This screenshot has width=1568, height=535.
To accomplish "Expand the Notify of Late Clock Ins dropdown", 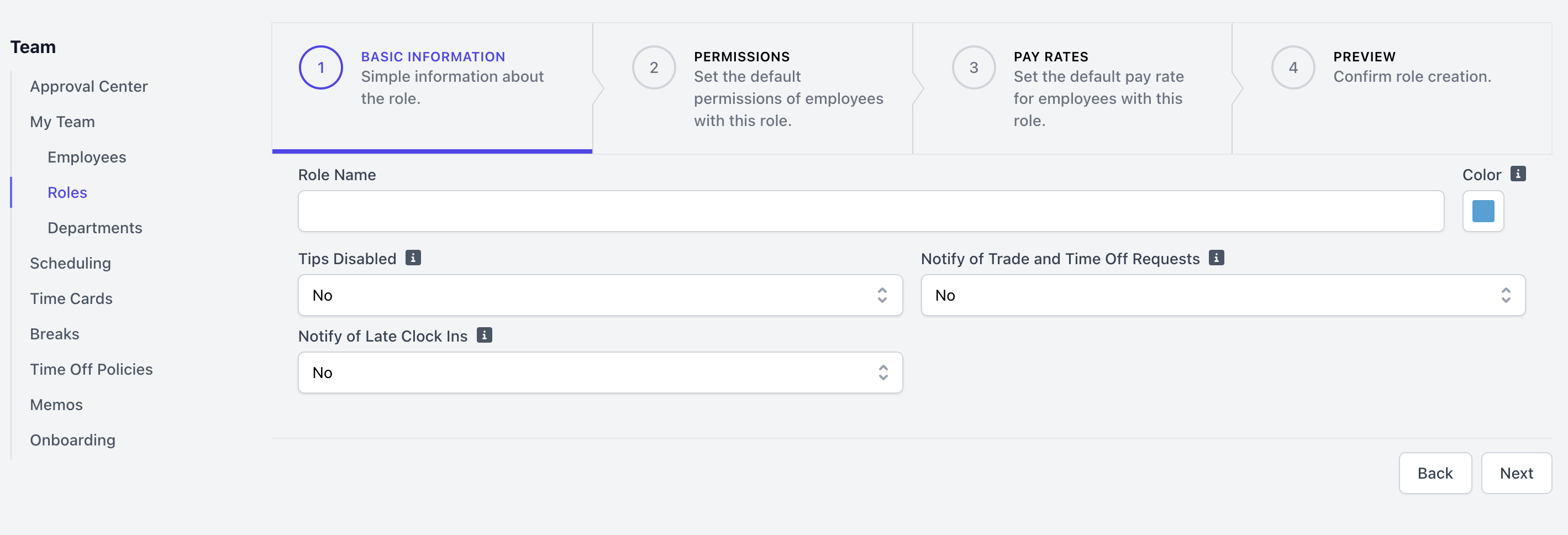I will (x=599, y=373).
